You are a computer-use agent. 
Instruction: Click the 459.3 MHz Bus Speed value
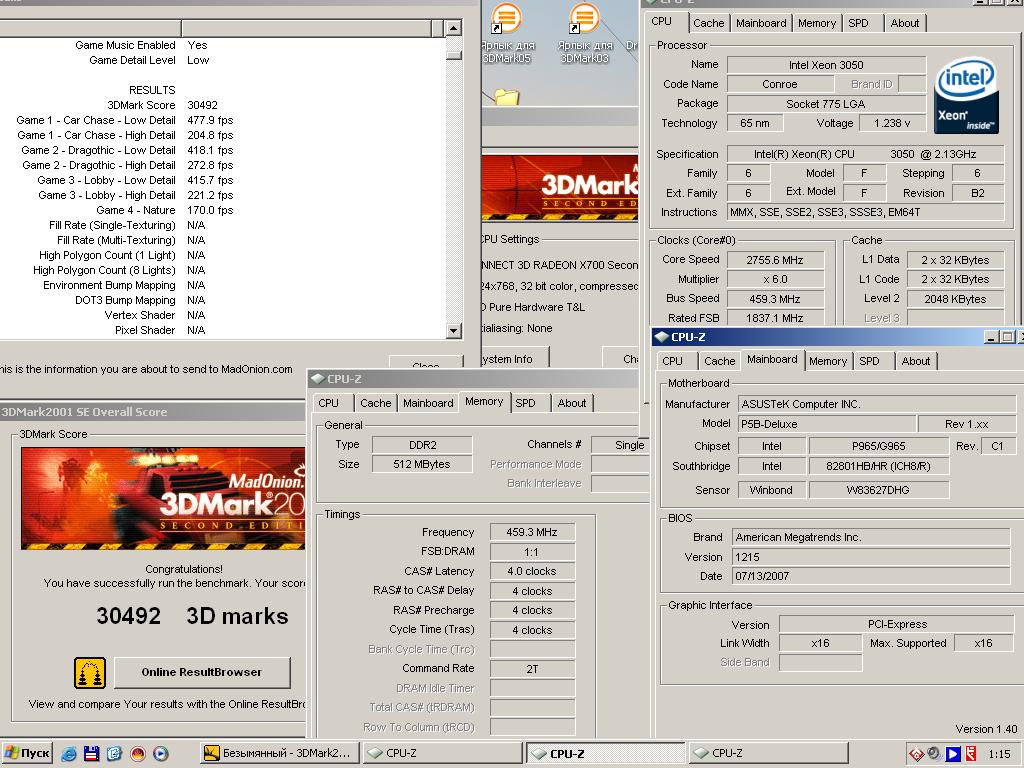coord(775,298)
